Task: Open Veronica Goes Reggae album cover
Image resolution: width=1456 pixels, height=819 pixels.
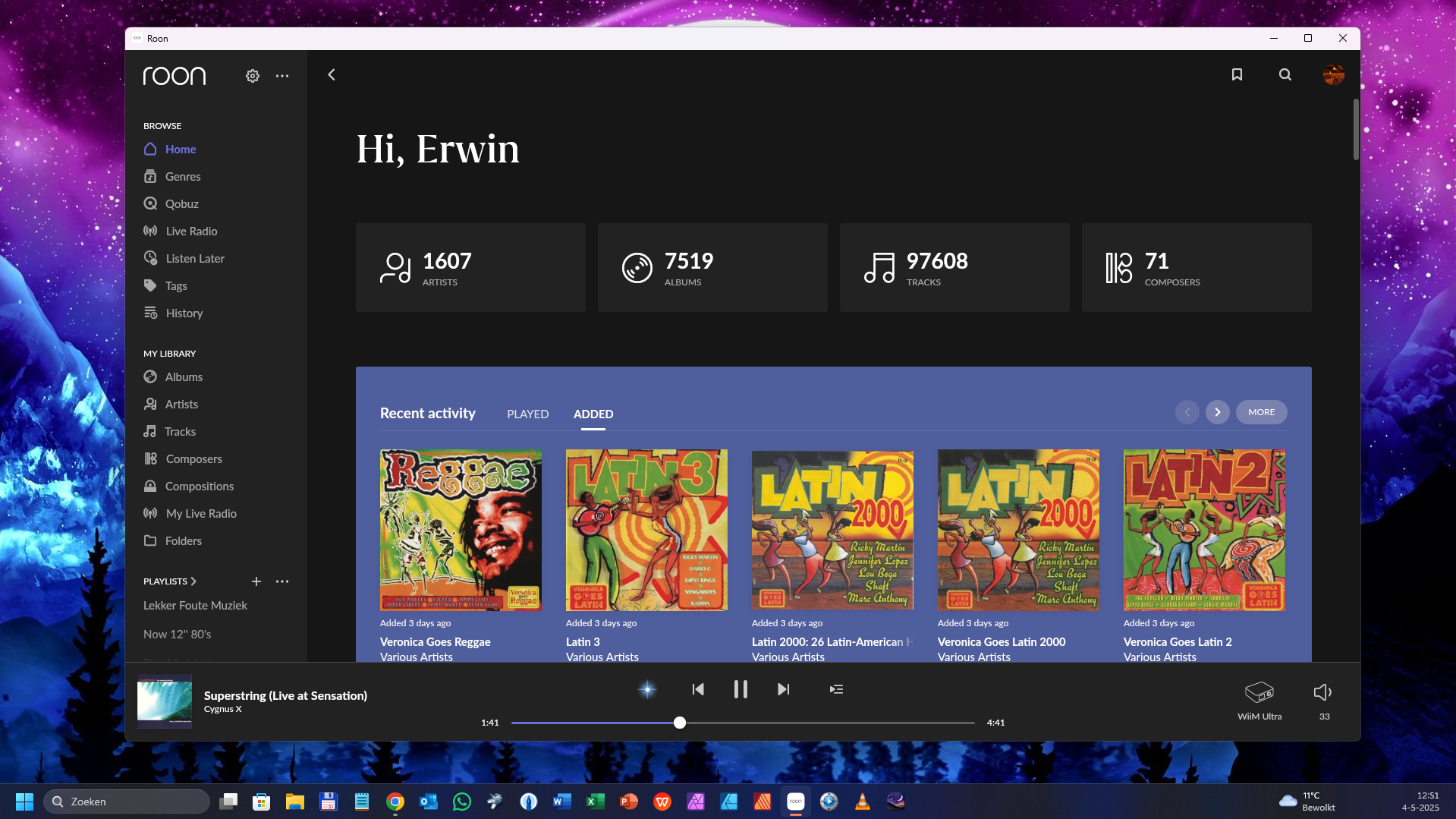Action: pos(461,530)
